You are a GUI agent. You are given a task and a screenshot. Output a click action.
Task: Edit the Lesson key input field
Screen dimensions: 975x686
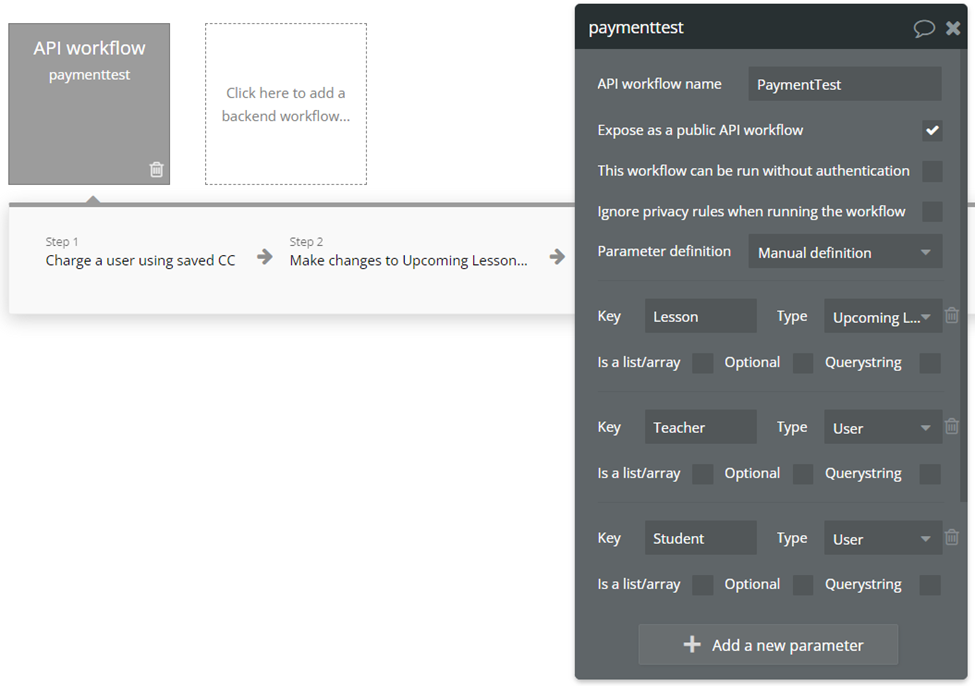point(701,316)
